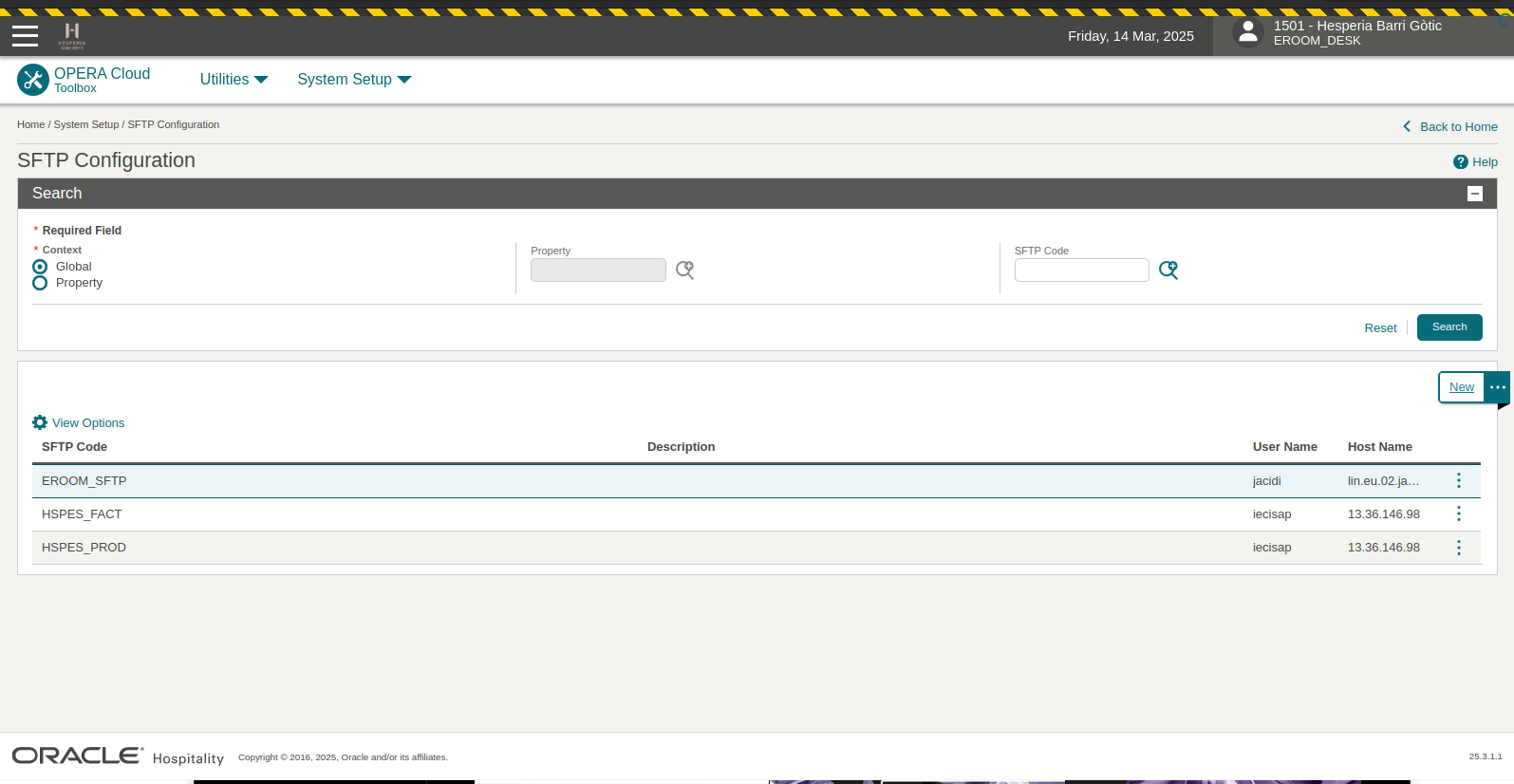Open the Property search magnifier icon
Image resolution: width=1514 pixels, height=784 pixels.
pyautogui.click(x=684, y=271)
